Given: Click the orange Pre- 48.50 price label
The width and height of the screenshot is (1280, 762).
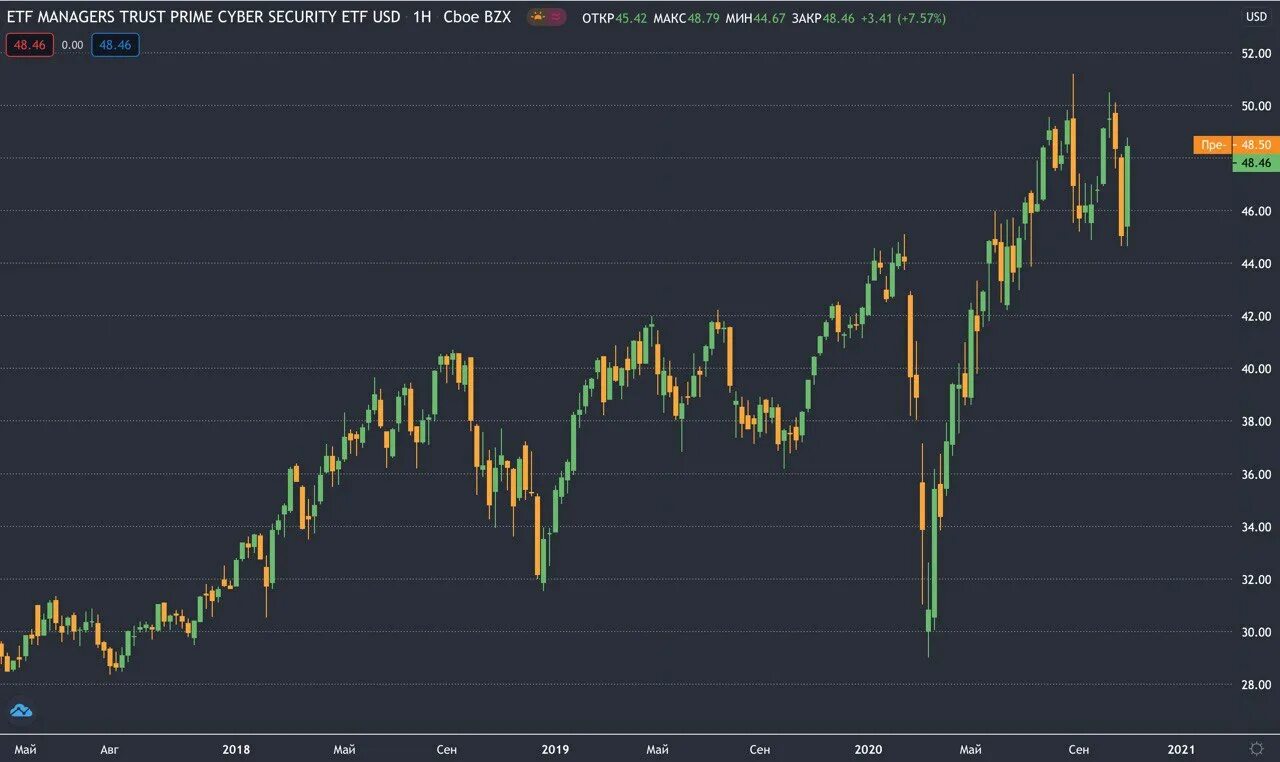Looking at the screenshot, I should click(x=1236, y=145).
